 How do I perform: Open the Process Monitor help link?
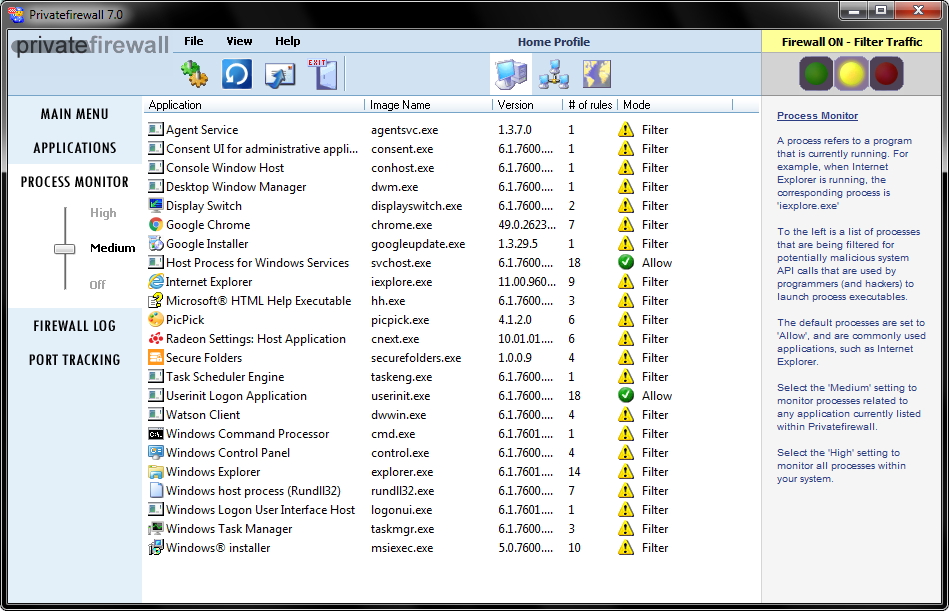point(817,116)
